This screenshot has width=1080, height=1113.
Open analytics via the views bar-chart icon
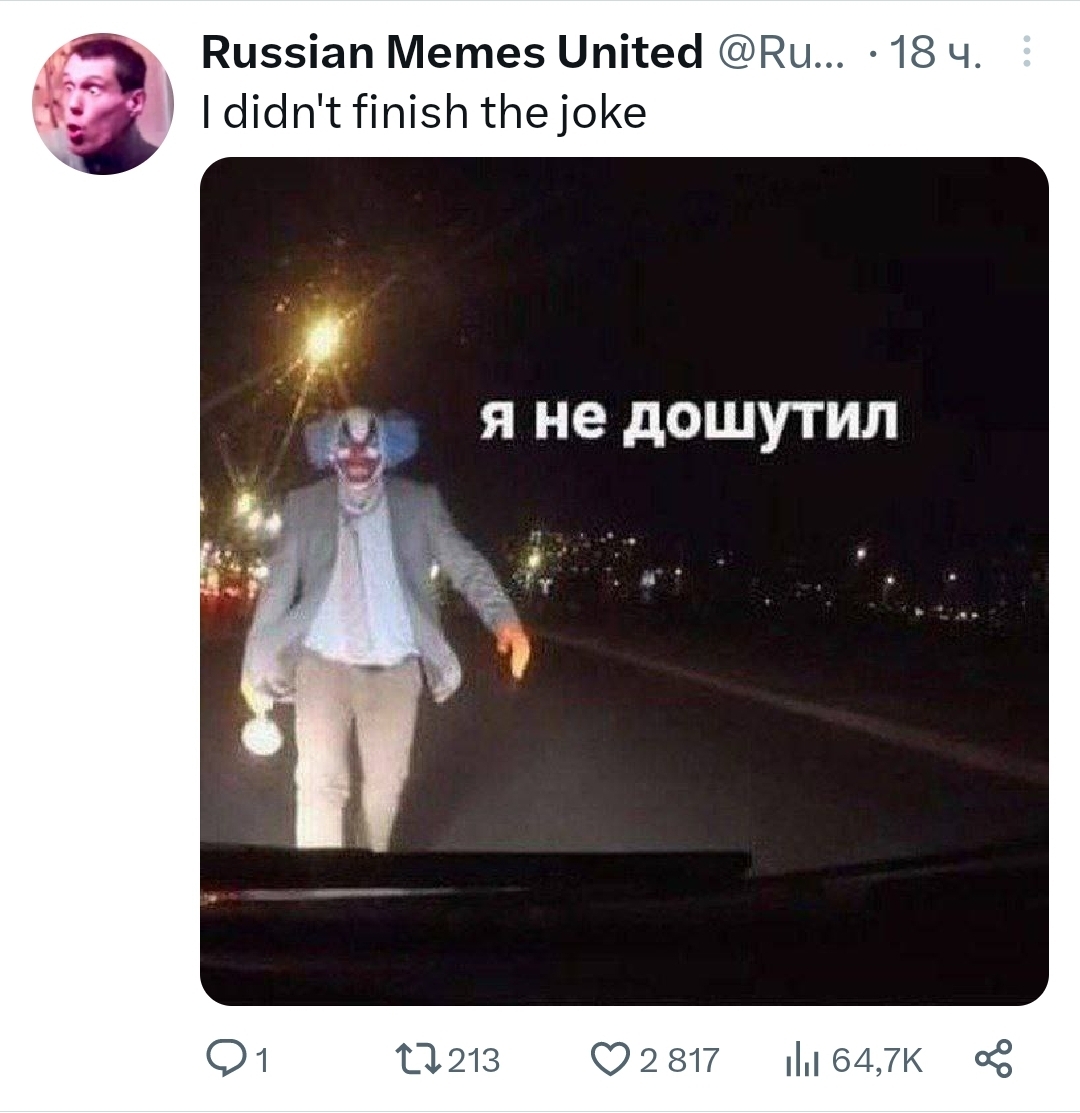803,1060
